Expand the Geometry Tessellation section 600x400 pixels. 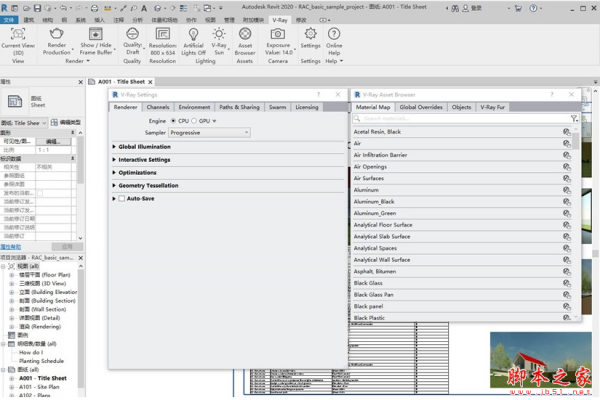(x=148, y=186)
